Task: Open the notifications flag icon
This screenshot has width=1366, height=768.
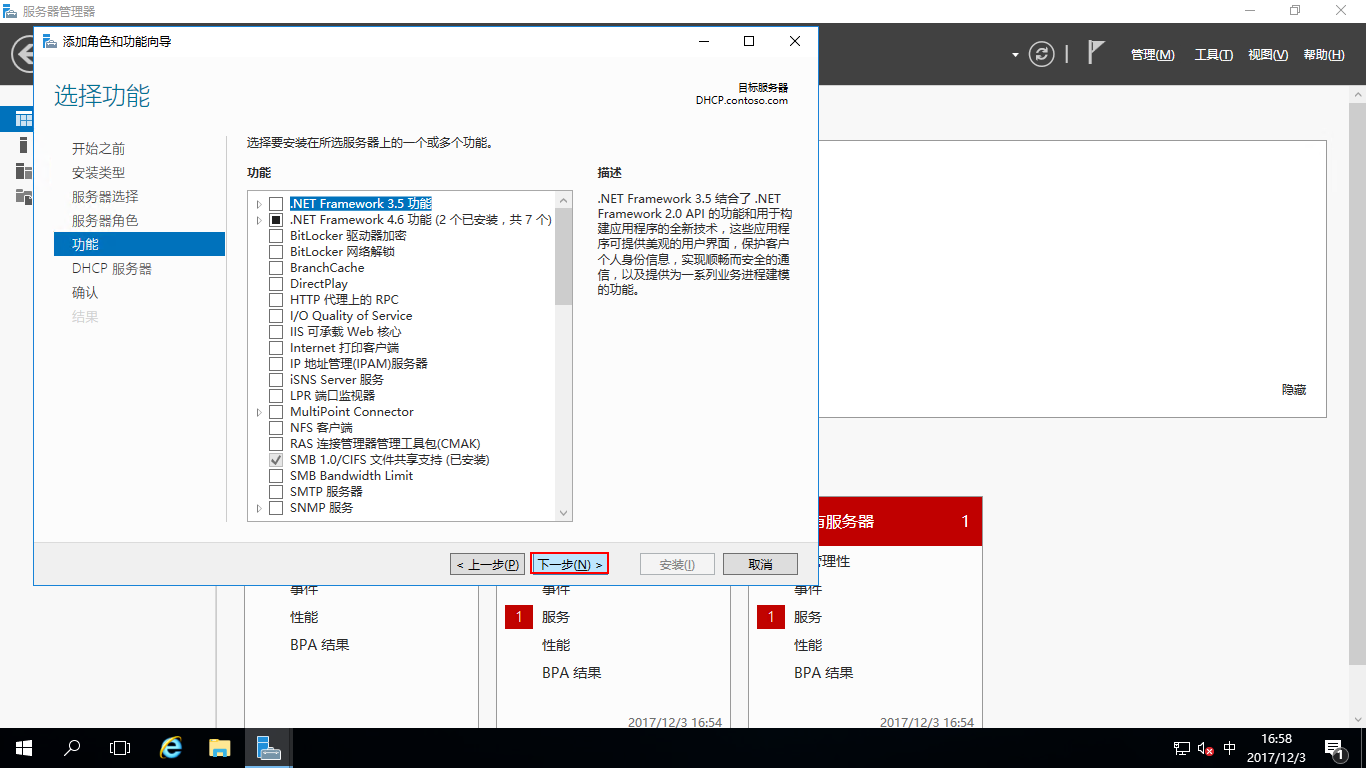Action: [x=1096, y=53]
